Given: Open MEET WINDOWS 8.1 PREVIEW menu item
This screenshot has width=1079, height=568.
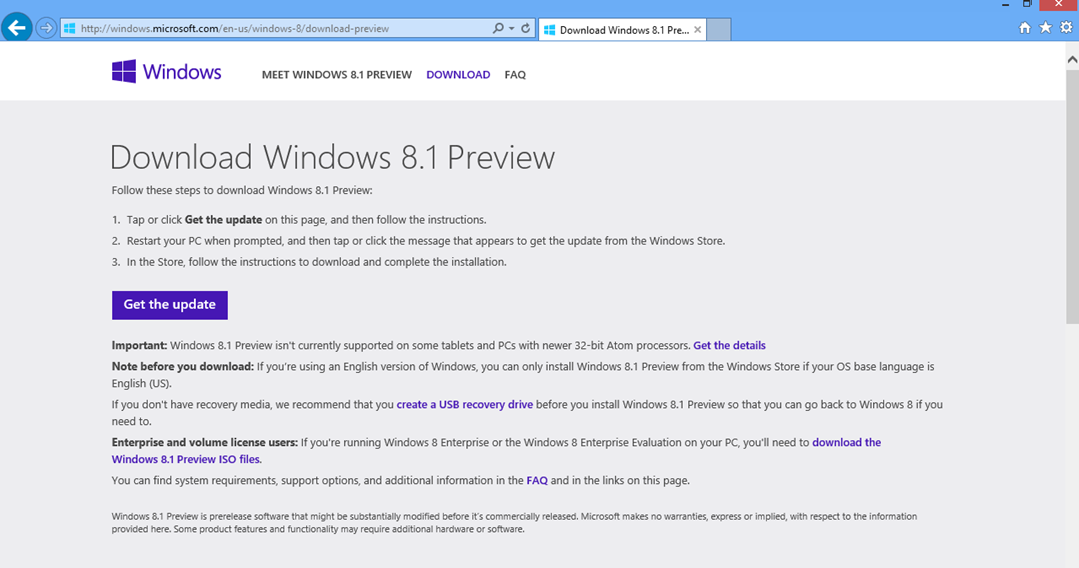Looking at the screenshot, I should (x=336, y=74).
